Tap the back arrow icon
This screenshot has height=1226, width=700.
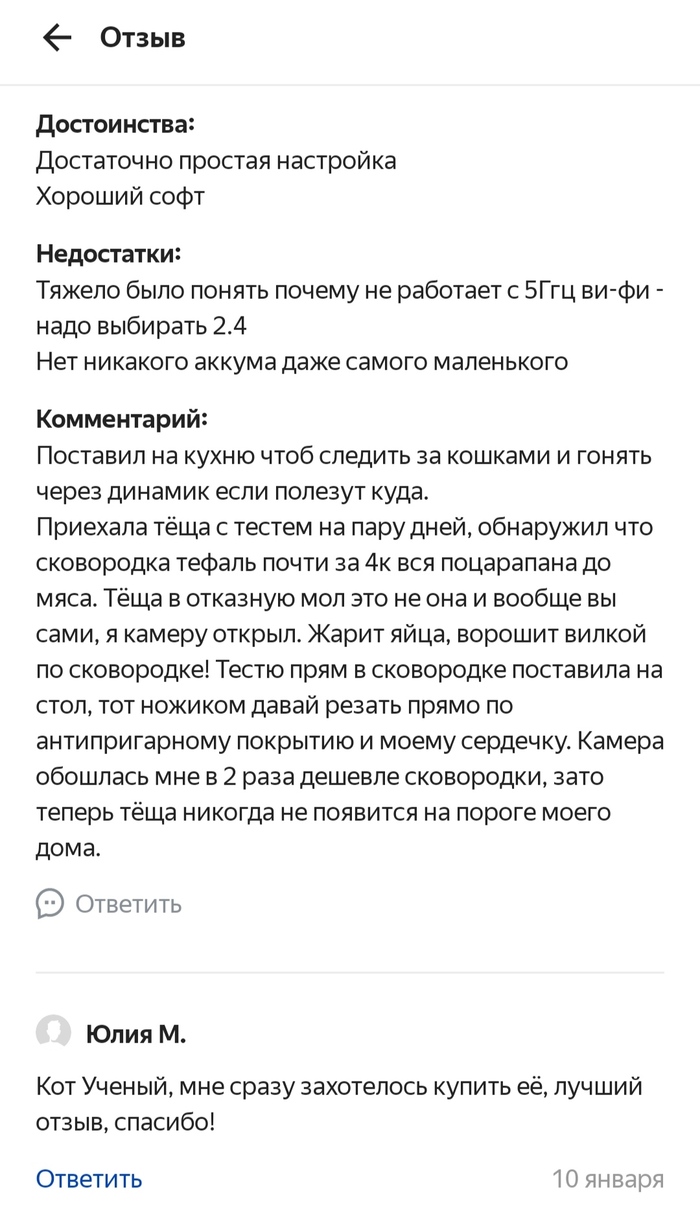[57, 38]
